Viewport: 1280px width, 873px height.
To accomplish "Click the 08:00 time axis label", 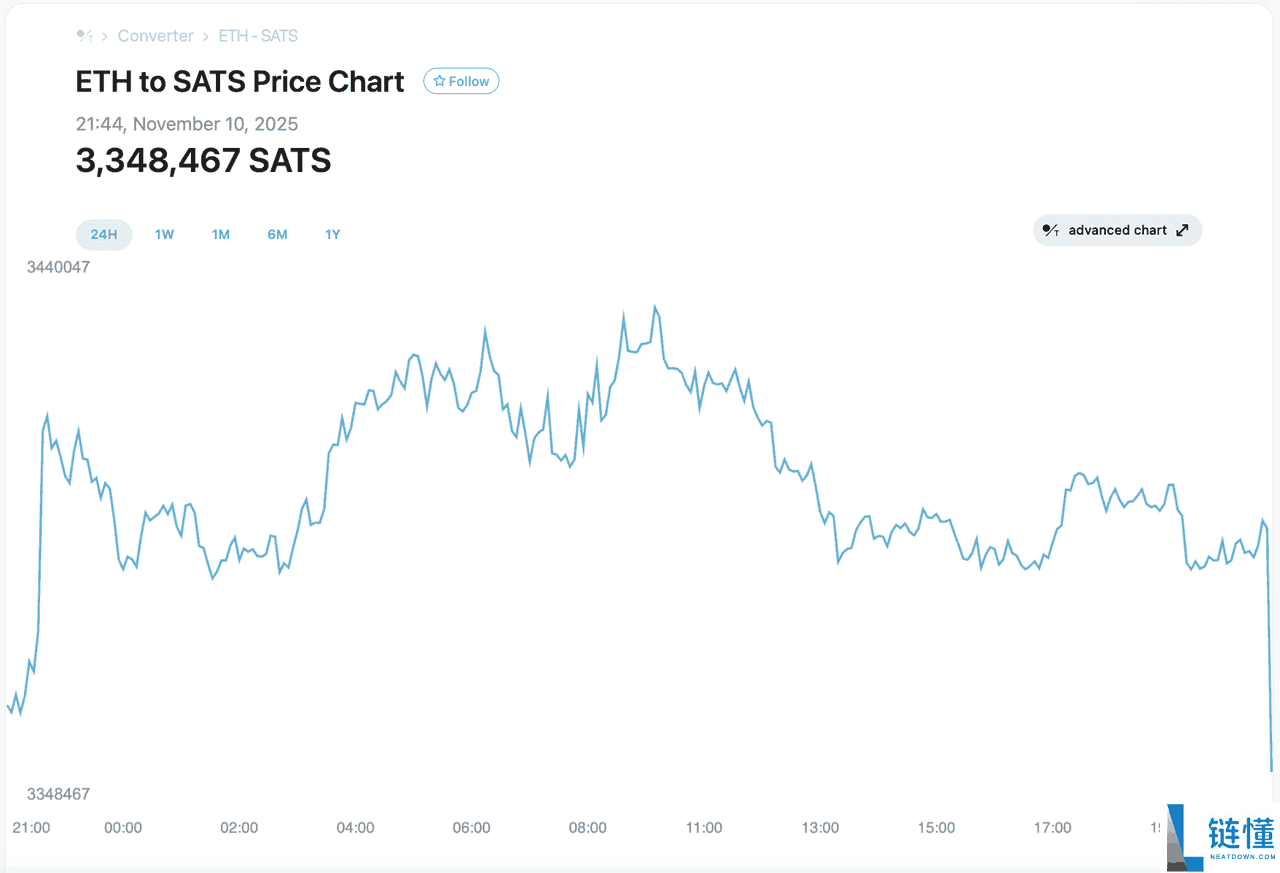I will point(587,828).
